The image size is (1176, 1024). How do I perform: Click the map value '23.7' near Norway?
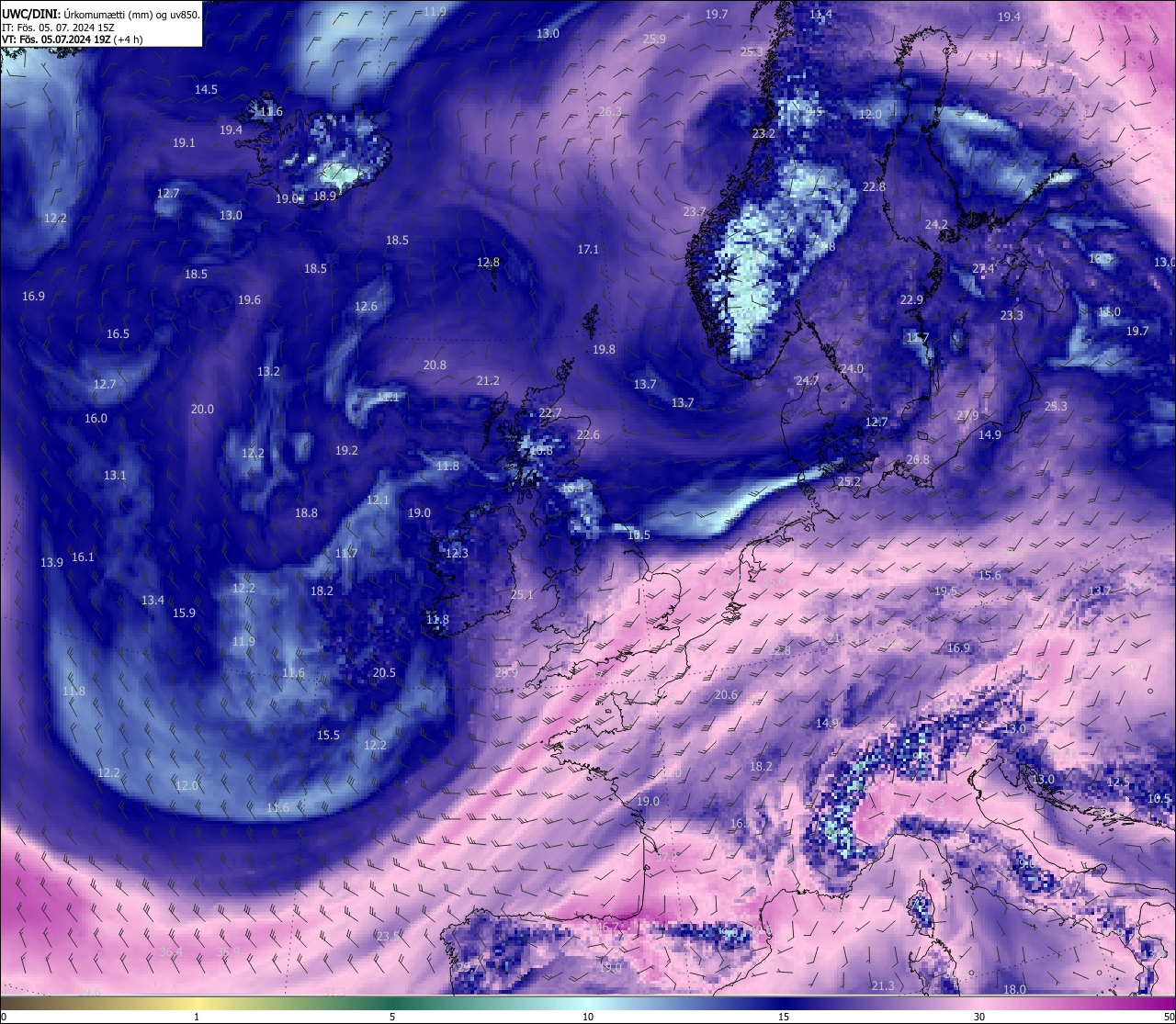pyautogui.click(x=695, y=212)
